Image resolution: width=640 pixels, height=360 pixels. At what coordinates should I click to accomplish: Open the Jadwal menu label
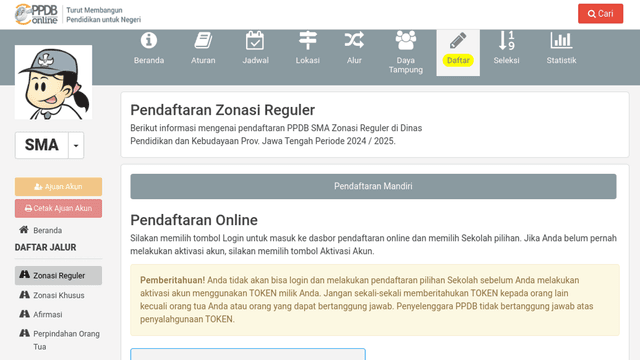(256, 60)
